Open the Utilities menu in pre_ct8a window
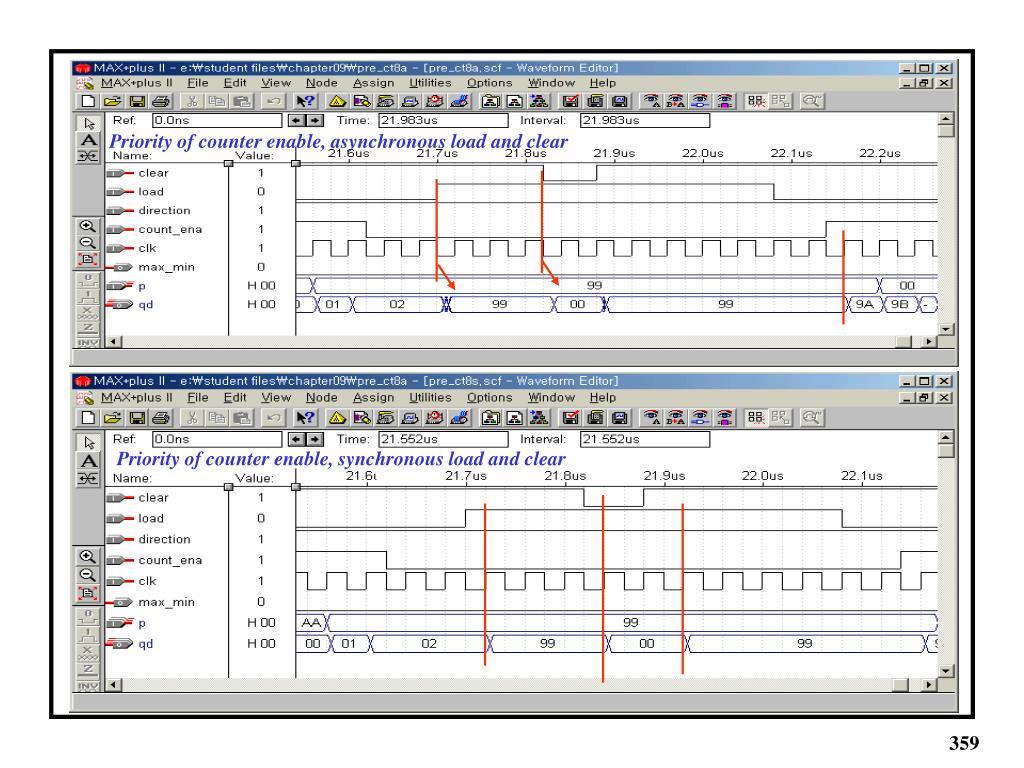1024x768 pixels. pyautogui.click(x=430, y=83)
